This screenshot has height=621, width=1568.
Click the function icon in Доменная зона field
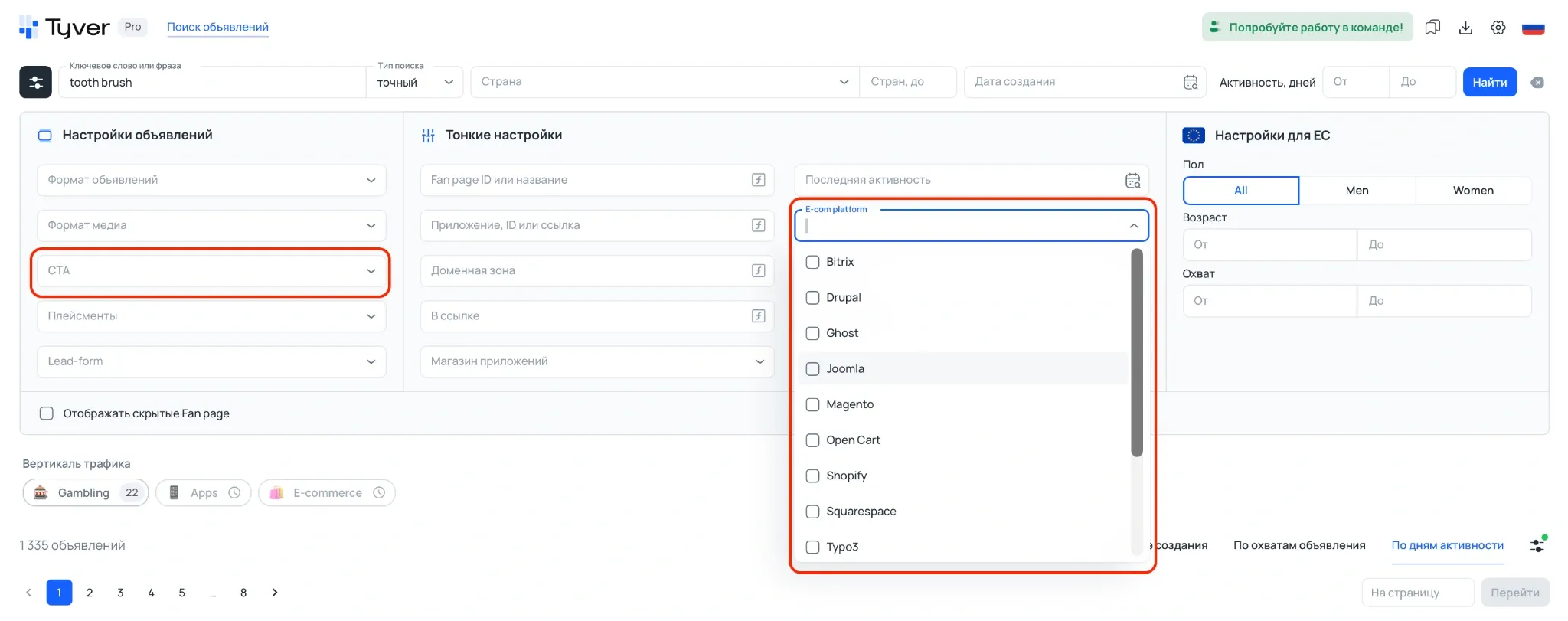(758, 270)
